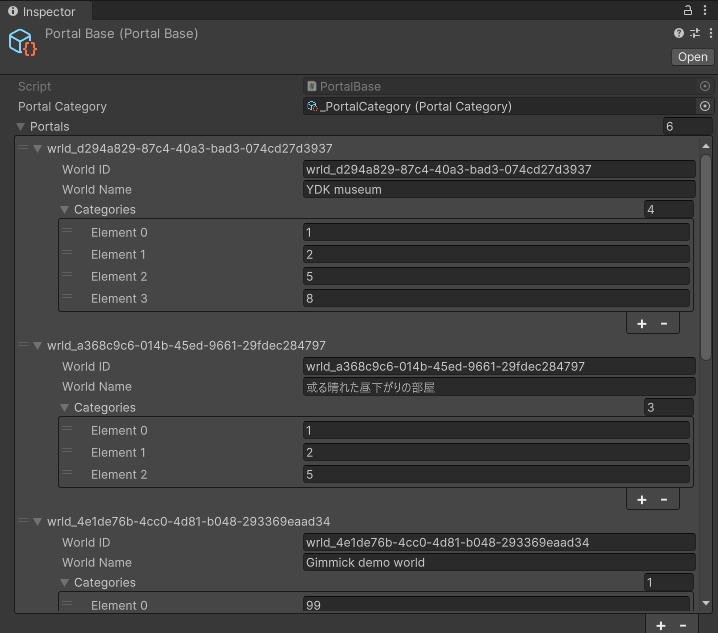Edit the Portals list size field
718x633 pixels.
point(687,126)
